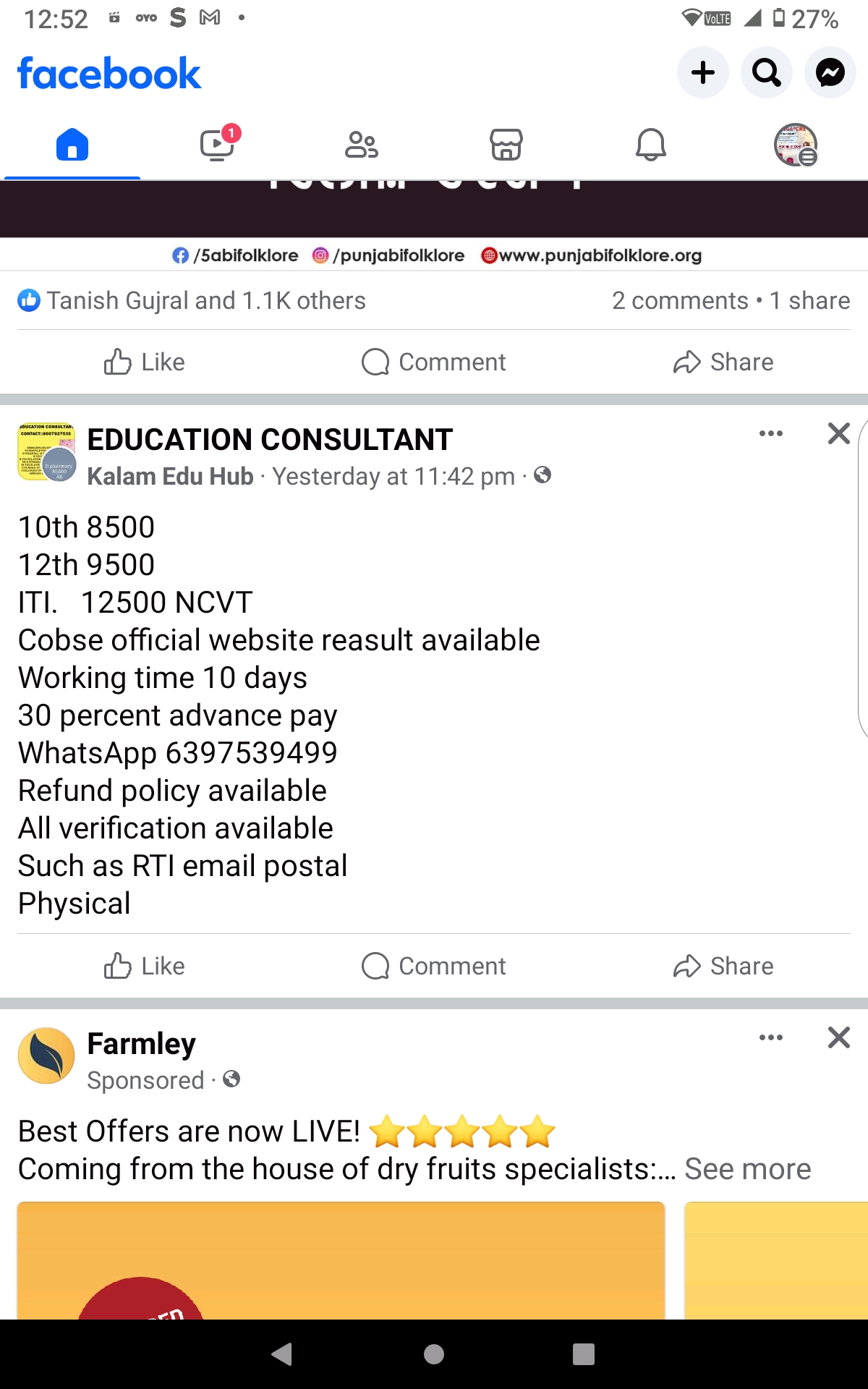Open options for Education Consultant post
Viewport: 868px width, 1389px height.
tap(770, 433)
